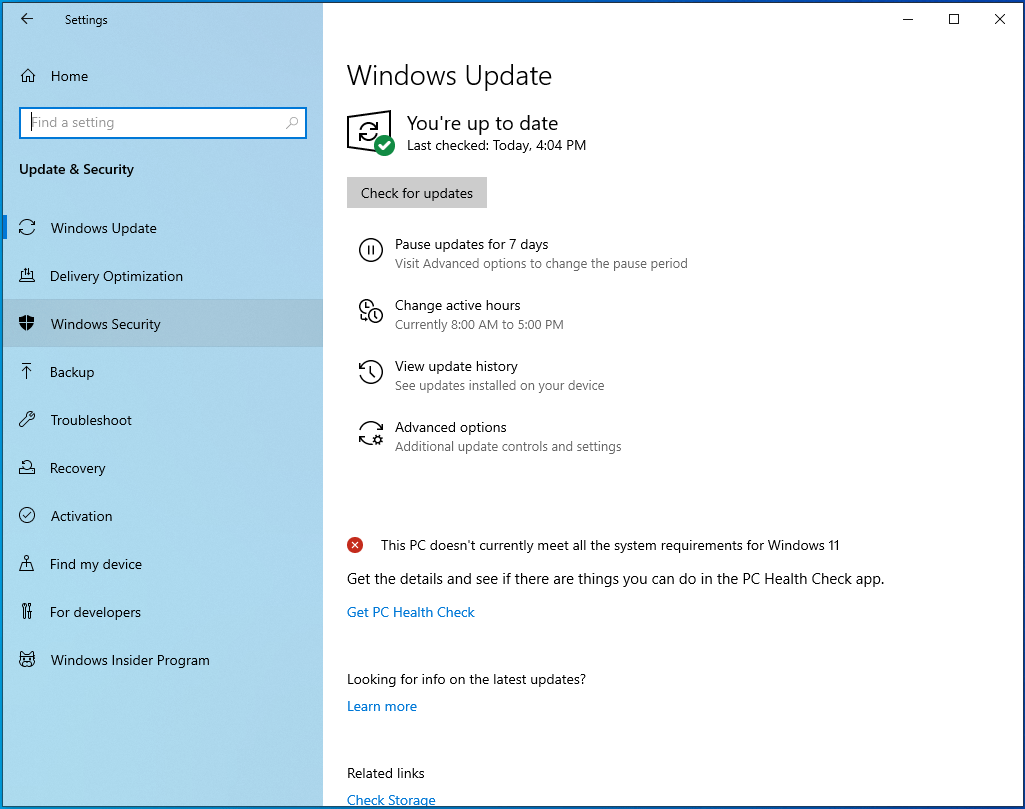1025x809 pixels.
Task: Open For developers via its icon
Action: (25, 612)
